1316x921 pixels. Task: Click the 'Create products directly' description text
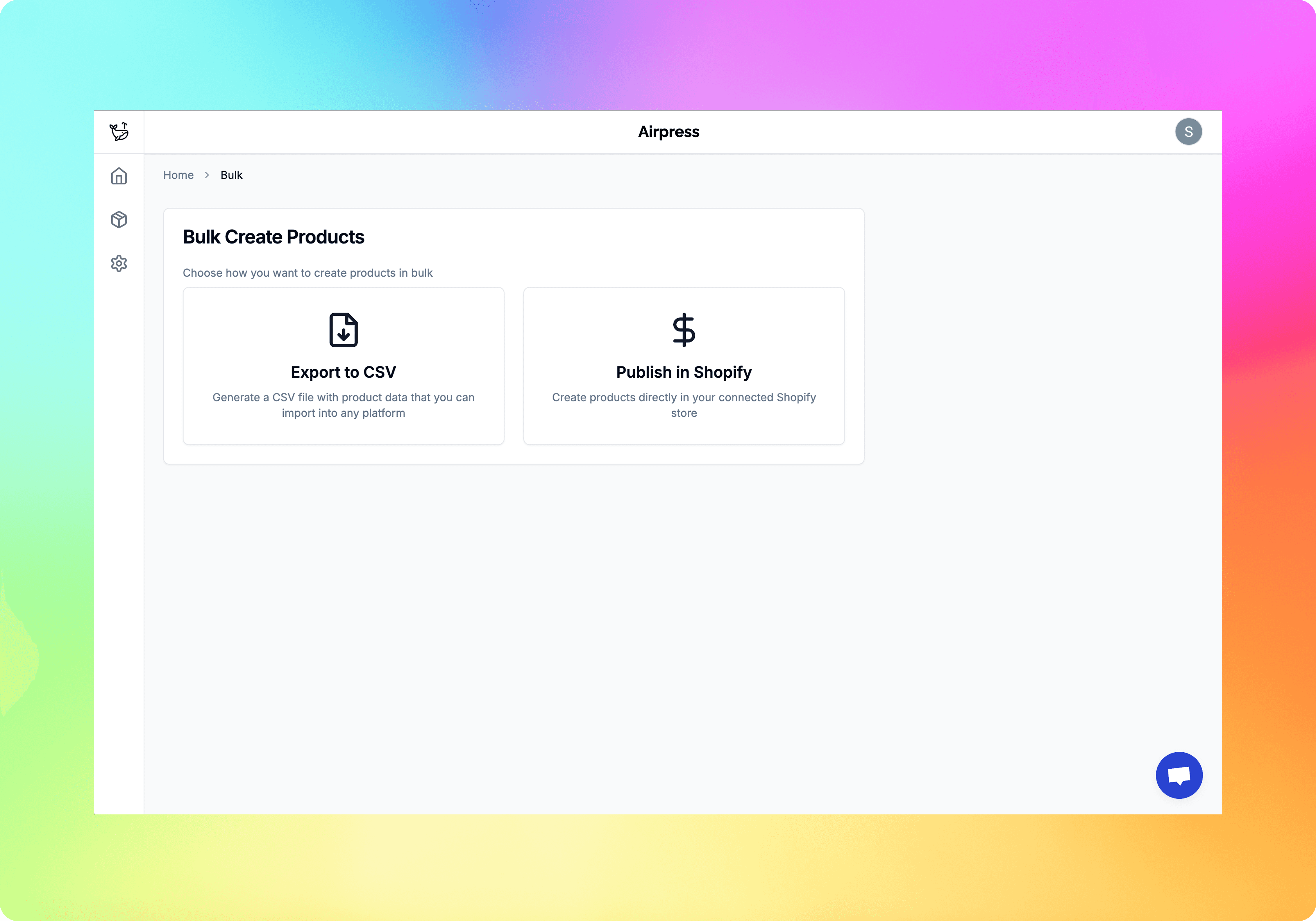point(684,405)
